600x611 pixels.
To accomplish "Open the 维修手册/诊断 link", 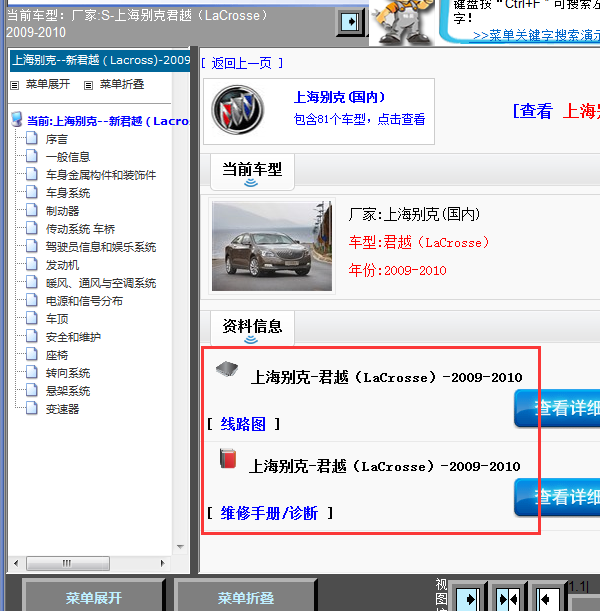I will pos(269,513).
